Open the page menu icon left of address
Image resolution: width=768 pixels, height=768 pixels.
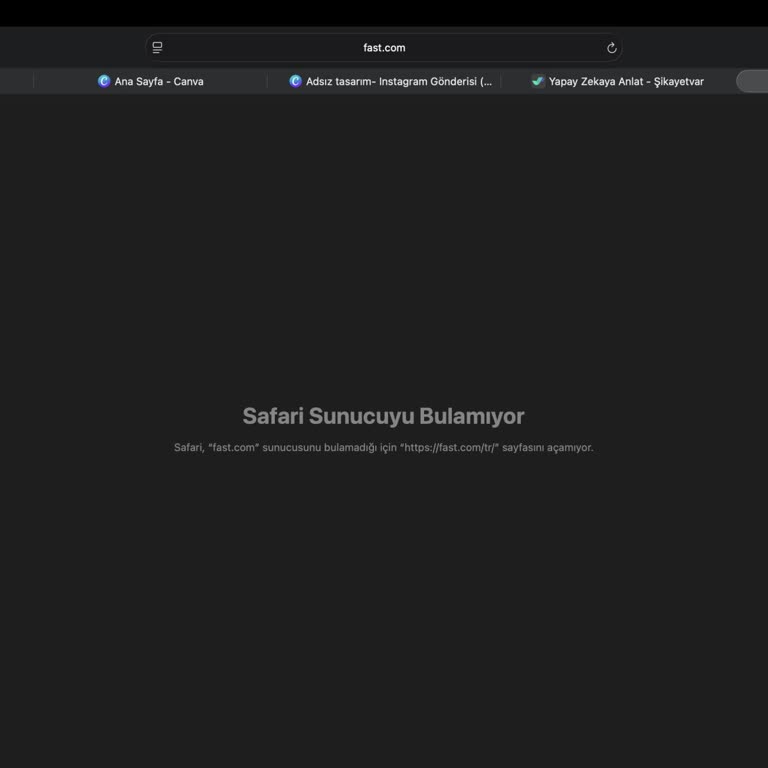click(x=157, y=48)
